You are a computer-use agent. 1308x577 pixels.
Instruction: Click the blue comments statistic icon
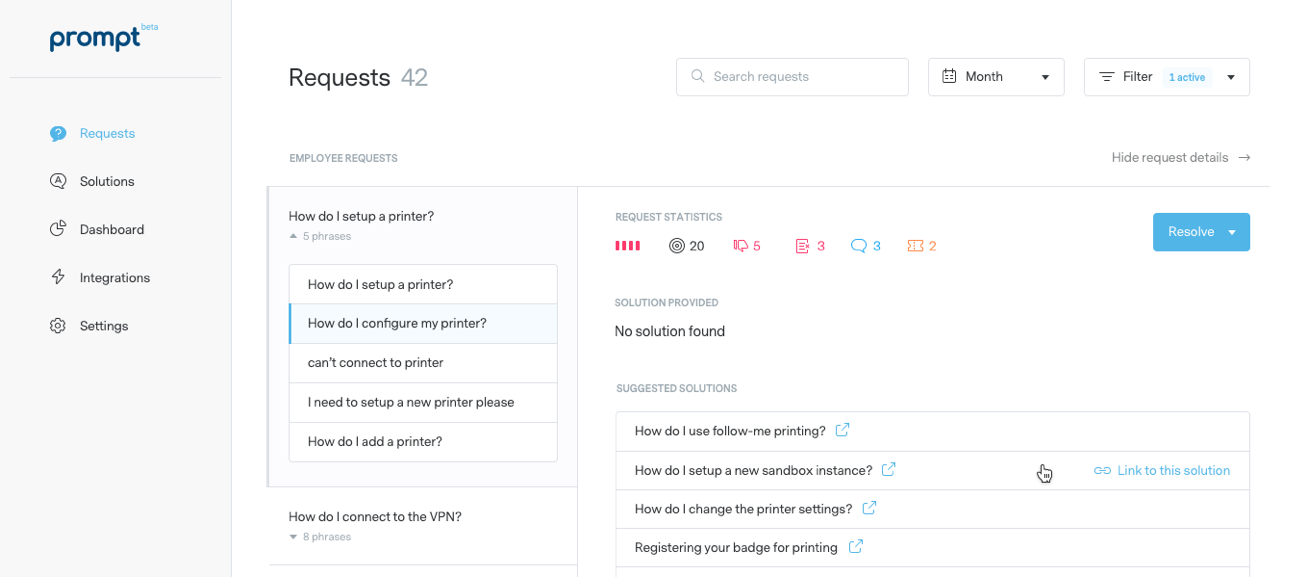(x=858, y=245)
